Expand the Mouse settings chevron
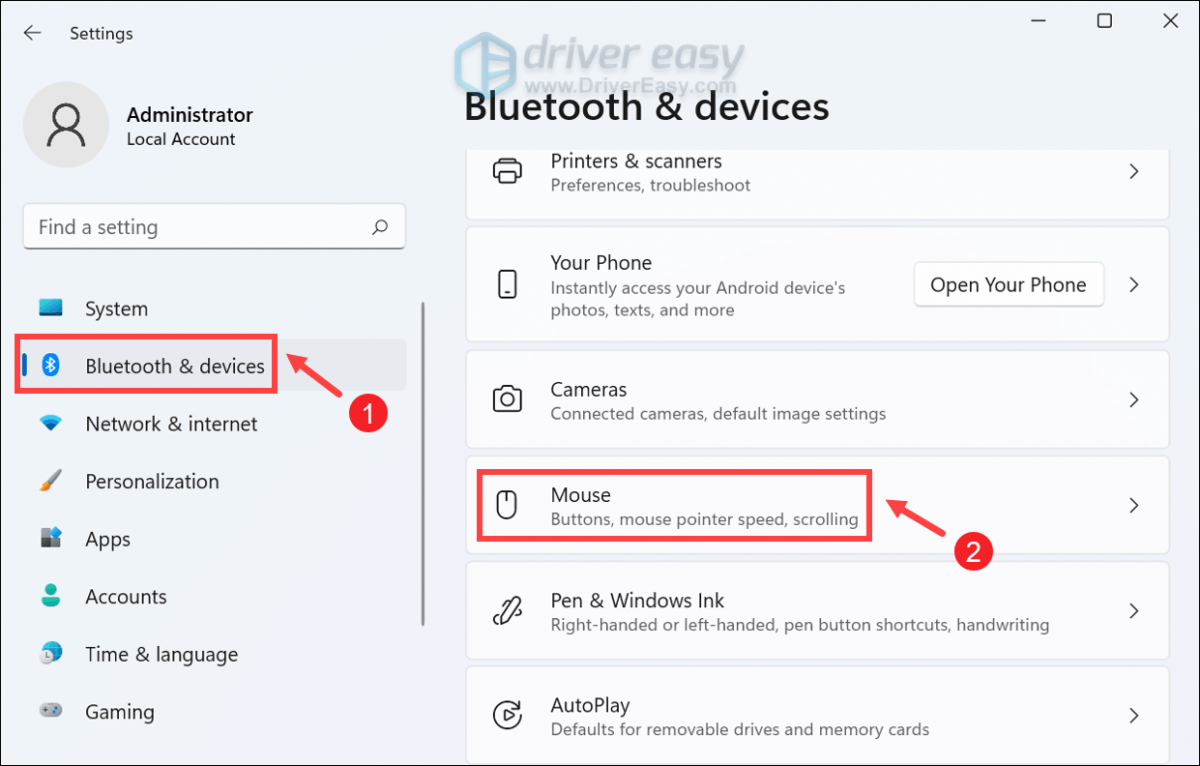 [1134, 505]
